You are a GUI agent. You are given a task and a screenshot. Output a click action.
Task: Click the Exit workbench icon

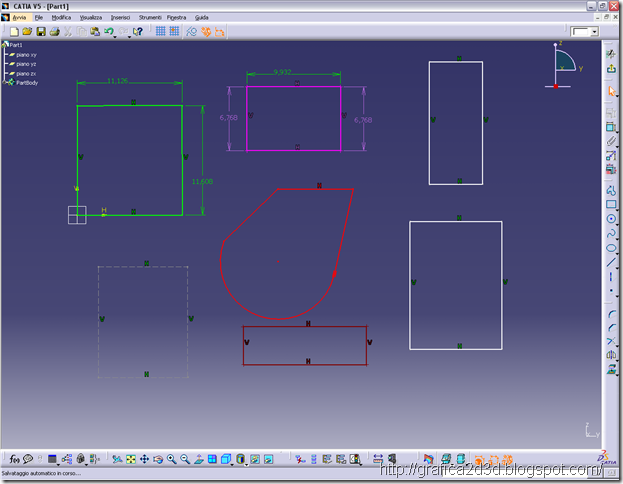(x=611, y=69)
